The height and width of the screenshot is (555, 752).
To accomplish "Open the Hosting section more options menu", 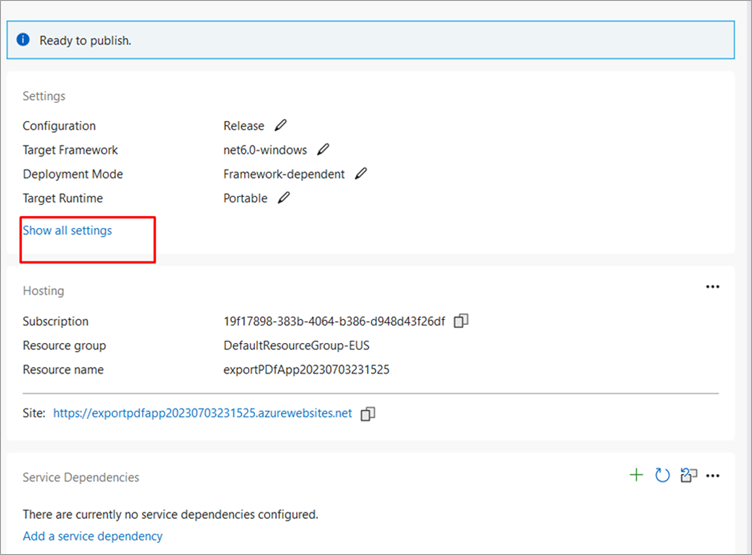I will (x=712, y=286).
